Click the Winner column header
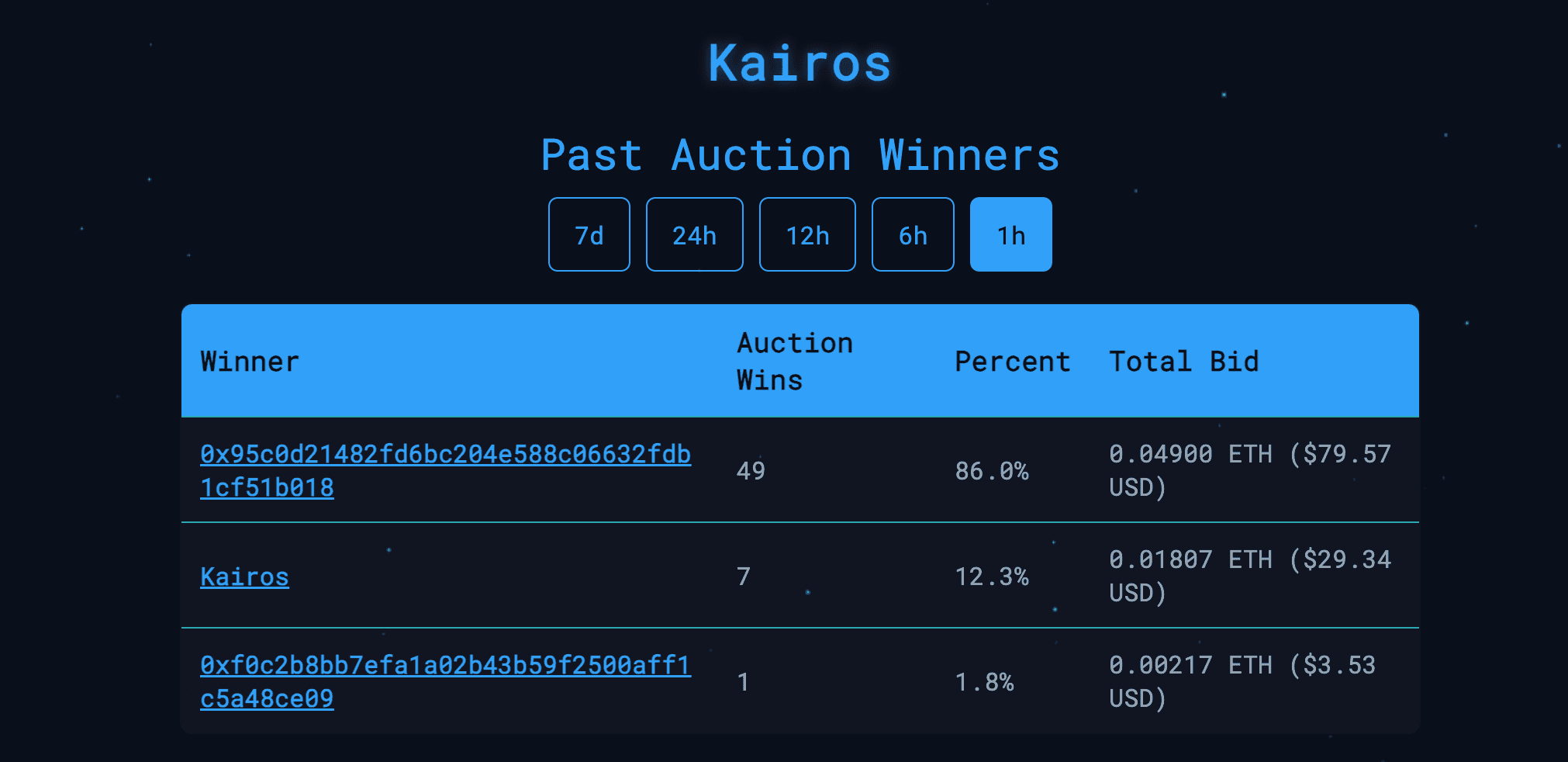This screenshot has width=1568, height=762. [x=250, y=362]
